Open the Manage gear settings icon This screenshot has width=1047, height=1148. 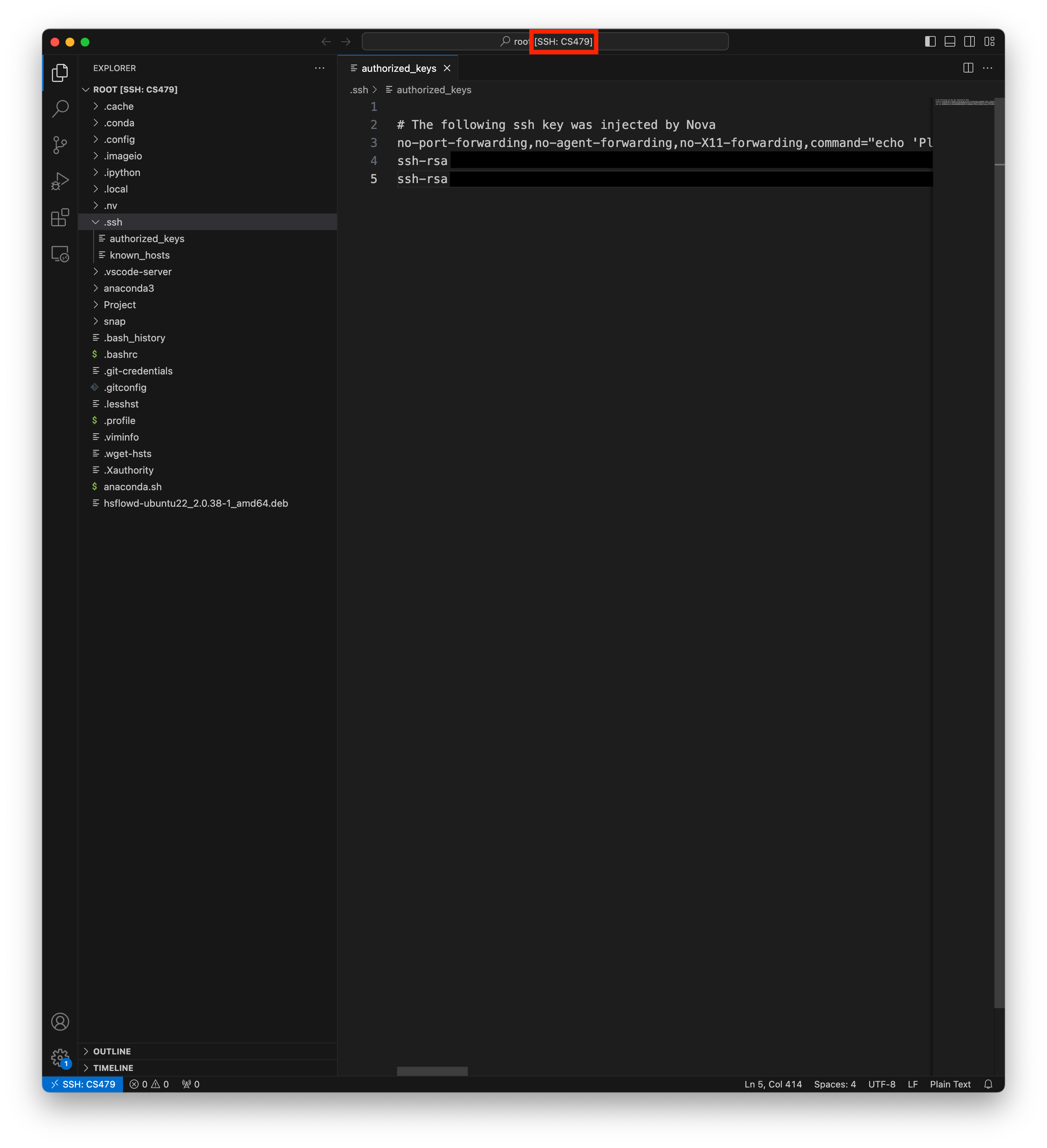60,1058
